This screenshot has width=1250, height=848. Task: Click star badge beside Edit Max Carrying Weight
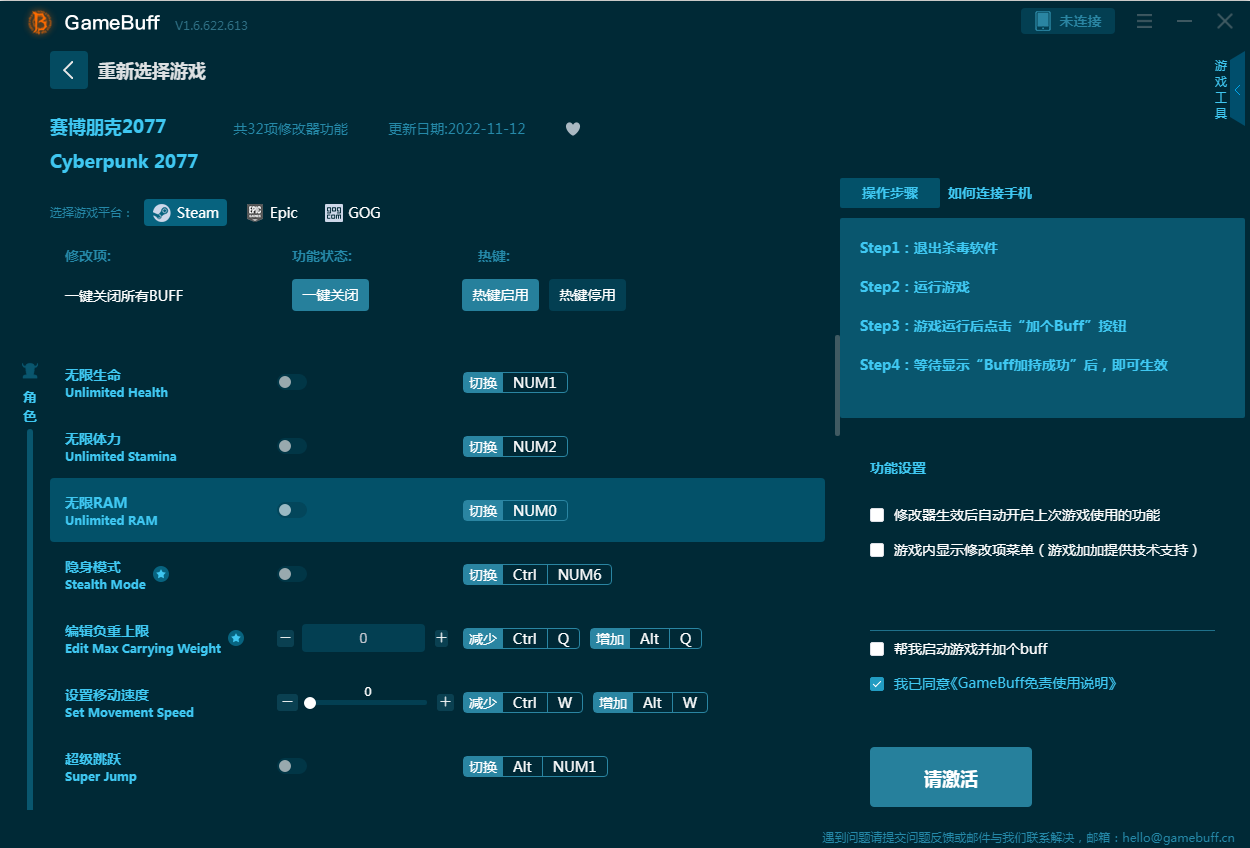click(x=236, y=638)
